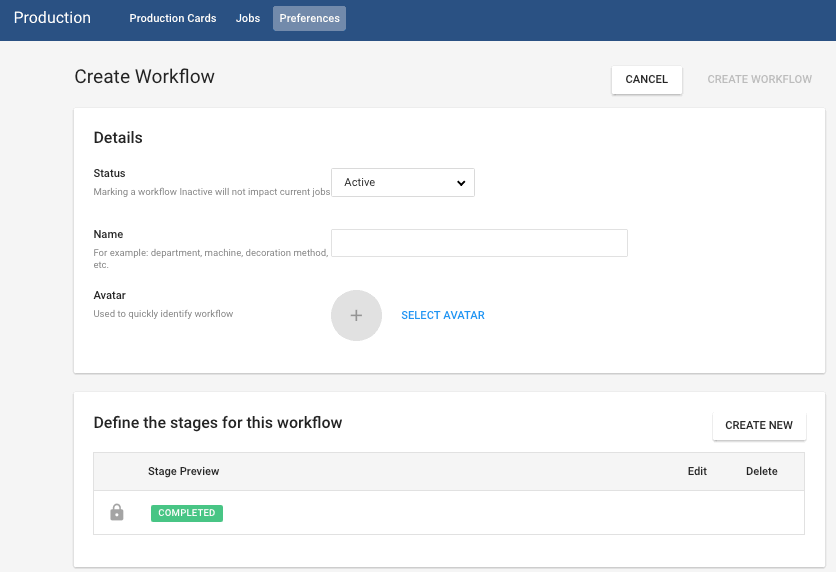Click 'Used to quickly identify workflow' hint
The width and height of the screenshot is (836, 572).
pyautogui.click(x=163, y=314)
